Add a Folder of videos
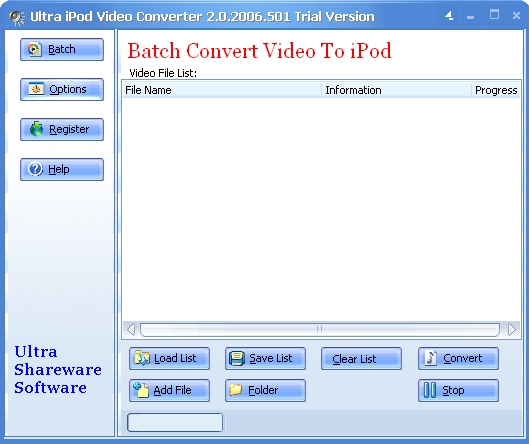Screen dimensions: 529x444 (266, 390)
